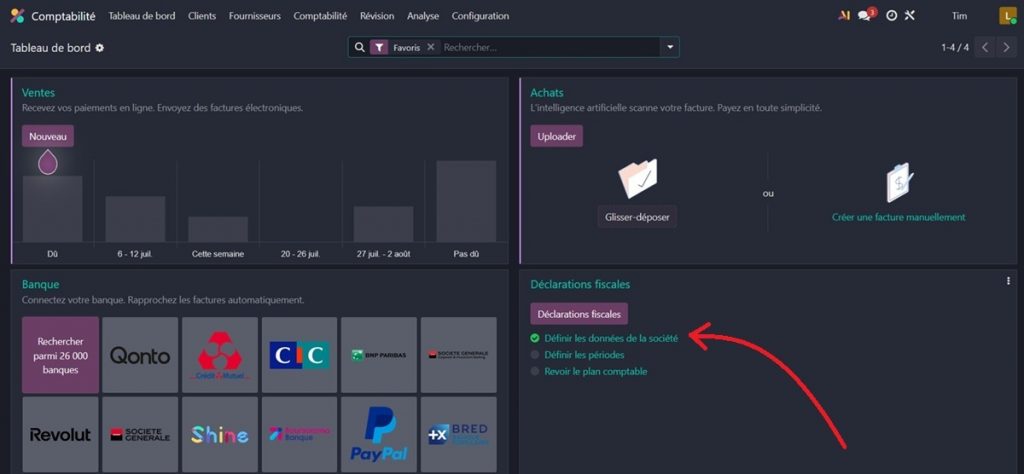The height and width of the screenshot is (474, 1024).
Task: Select the Crédit Mutuel bank tile
Action: pos(219,355)
